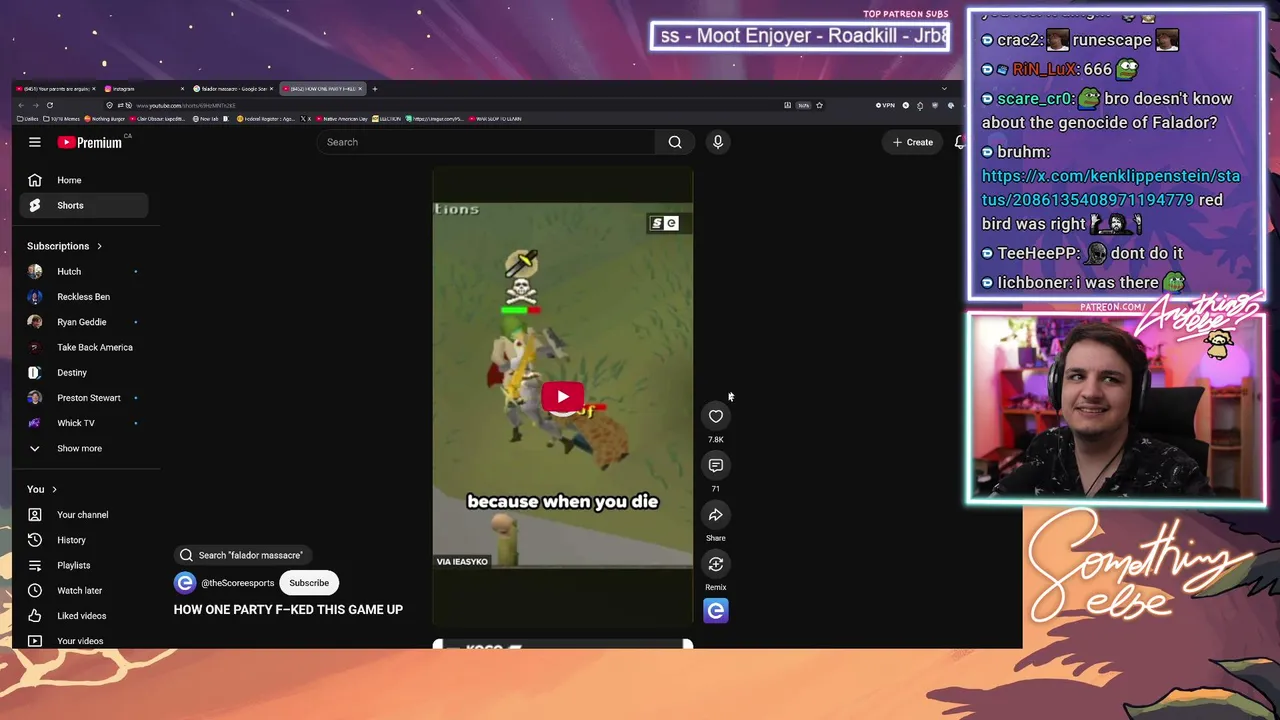This screenshot has height=720, width=1280.
Task: Bookmark this page with the star
Action: click(x=819, y=105)
